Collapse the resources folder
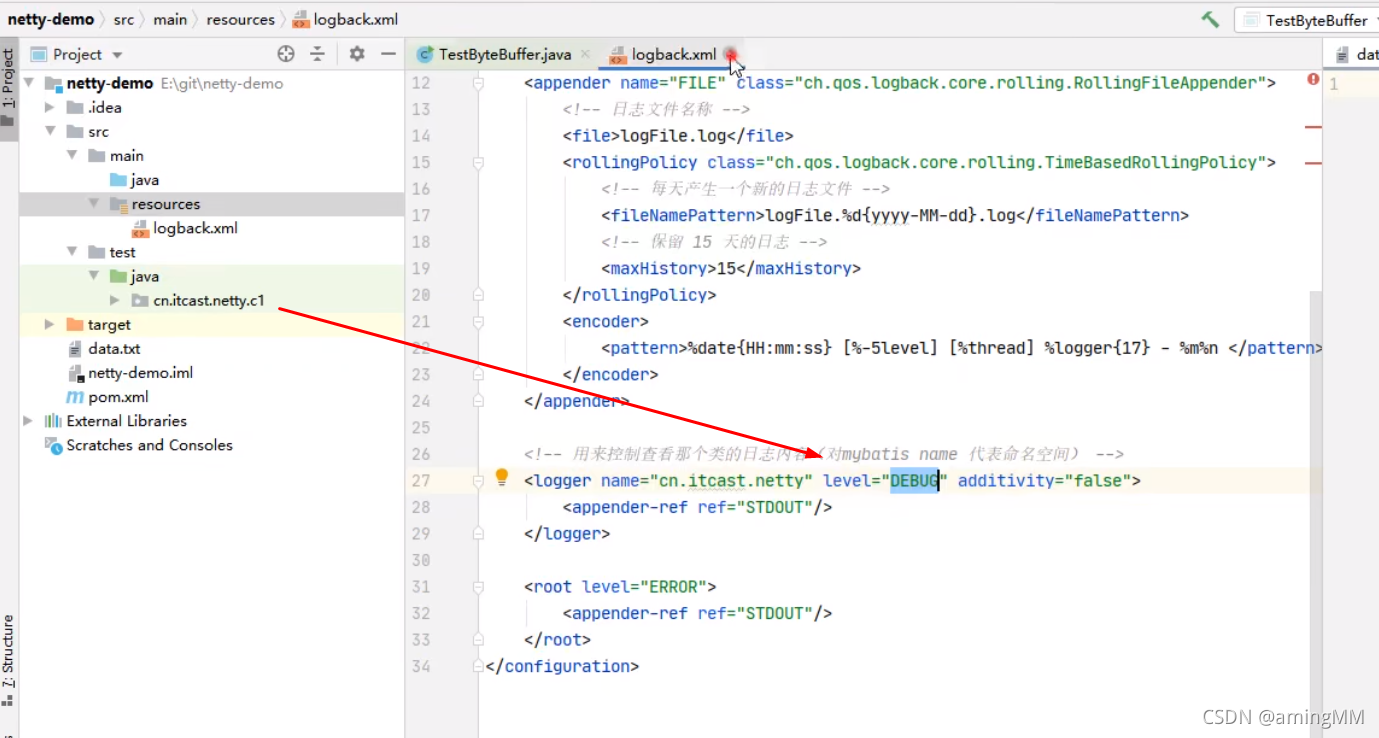Viewport: 1379px width, 738px height. click(x=94, y=203)
